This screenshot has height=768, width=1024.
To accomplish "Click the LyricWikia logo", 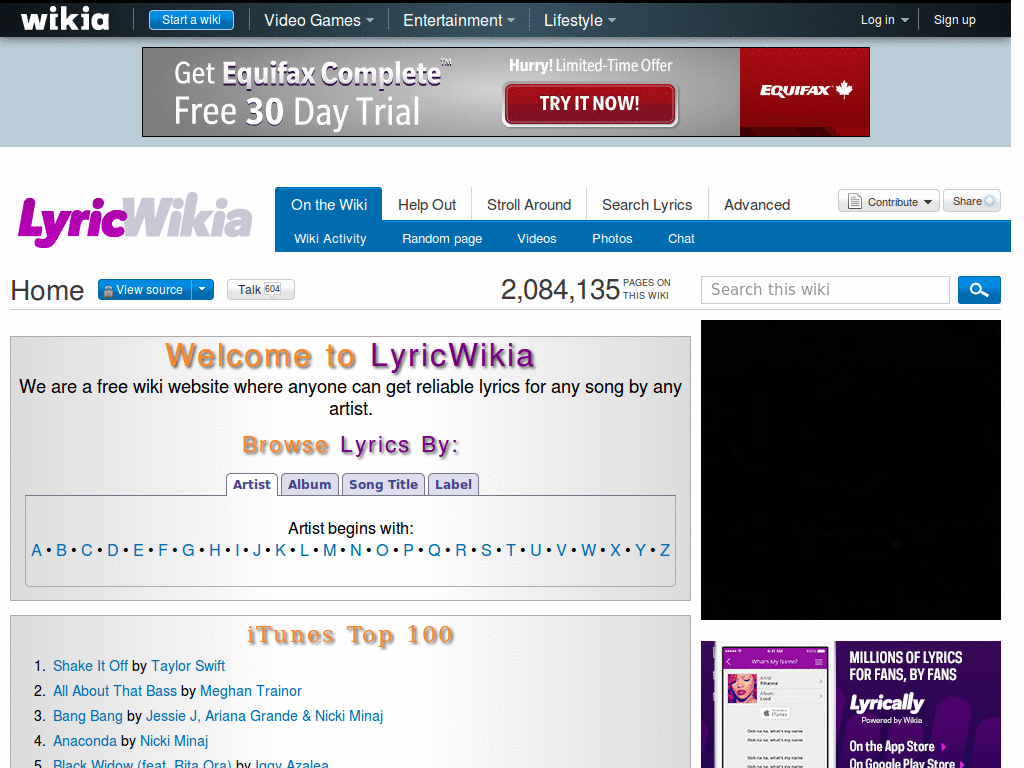I will pyautogui.click(x=135, y=221).
